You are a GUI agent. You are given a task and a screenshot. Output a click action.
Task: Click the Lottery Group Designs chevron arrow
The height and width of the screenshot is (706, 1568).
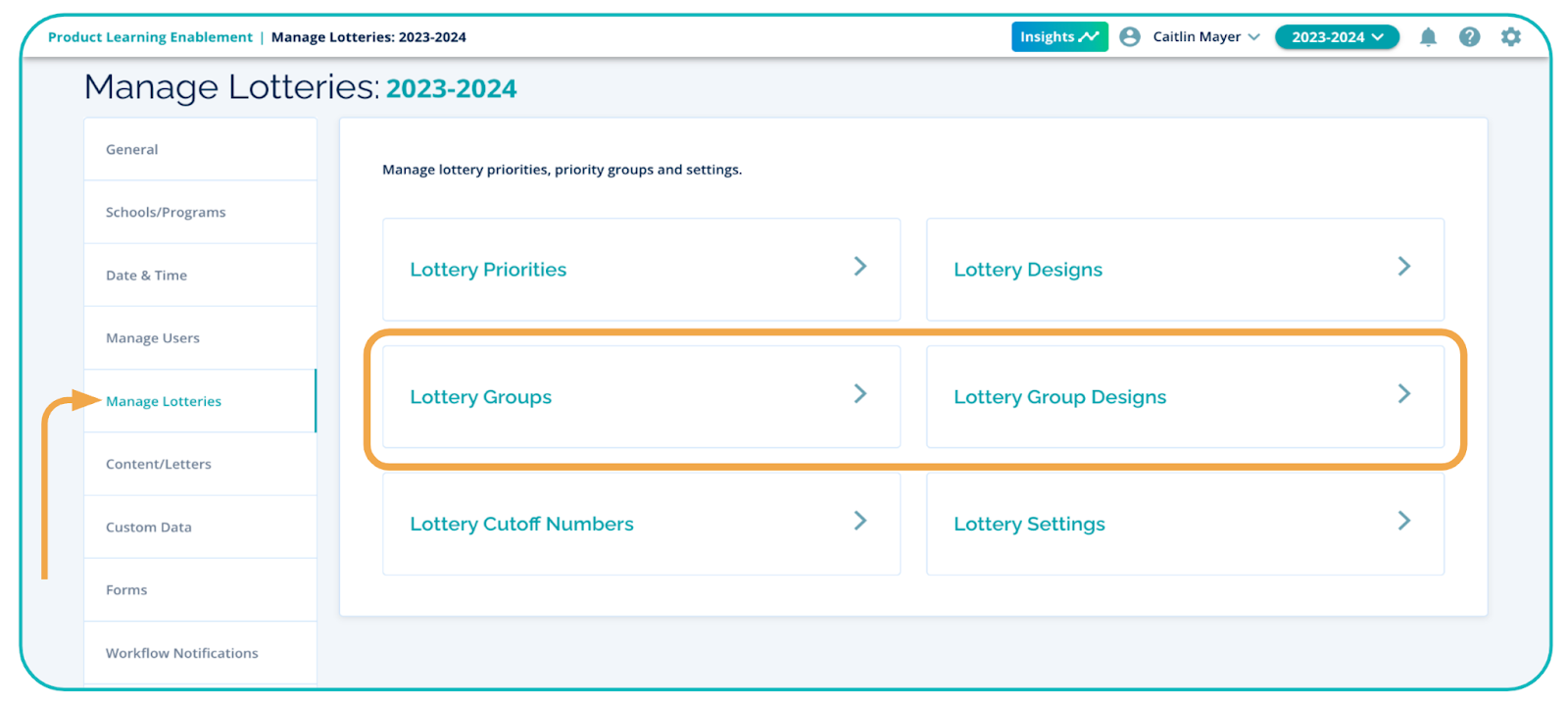1403,394
